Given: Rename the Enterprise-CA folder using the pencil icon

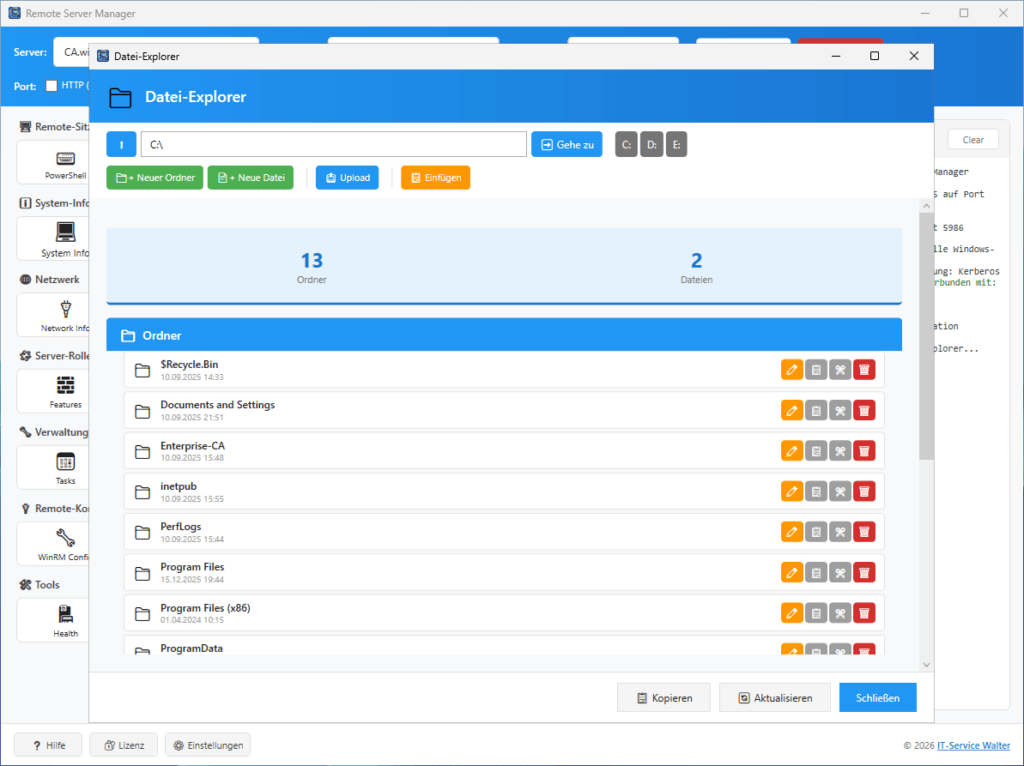Looking at the screenshot, I should point(792,450).
